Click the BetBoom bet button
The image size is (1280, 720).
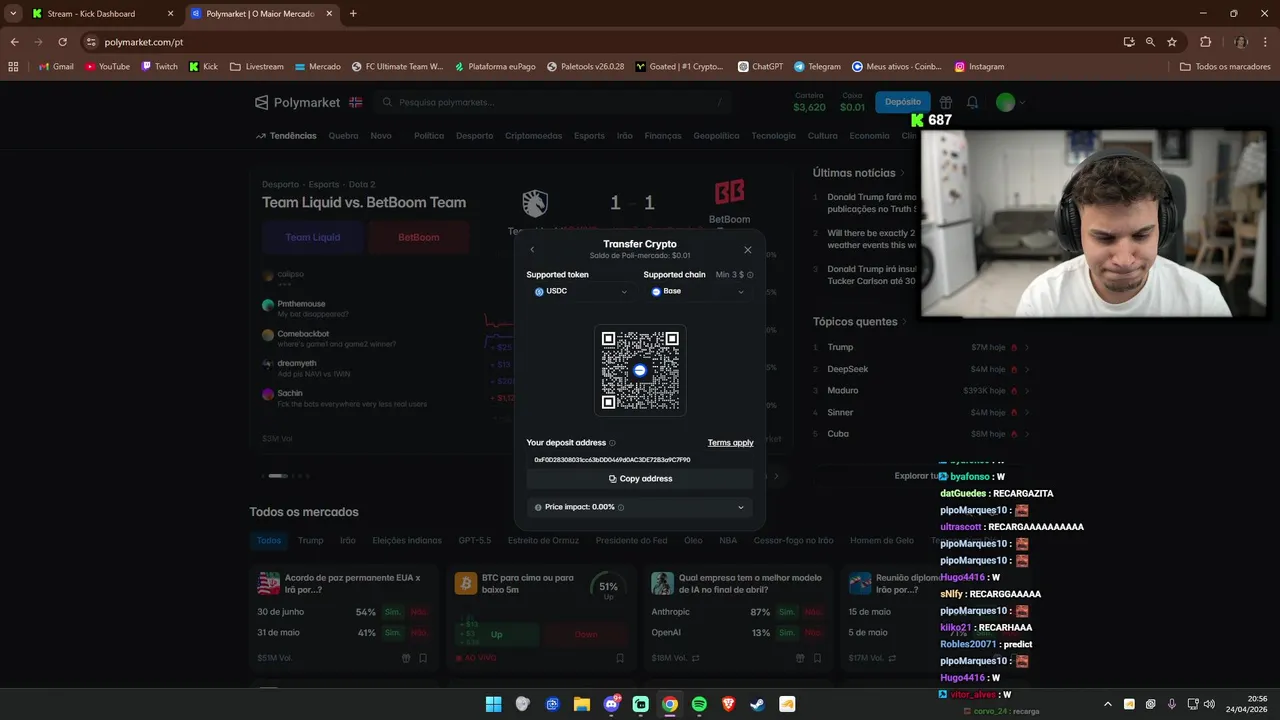tap(419, 238)
